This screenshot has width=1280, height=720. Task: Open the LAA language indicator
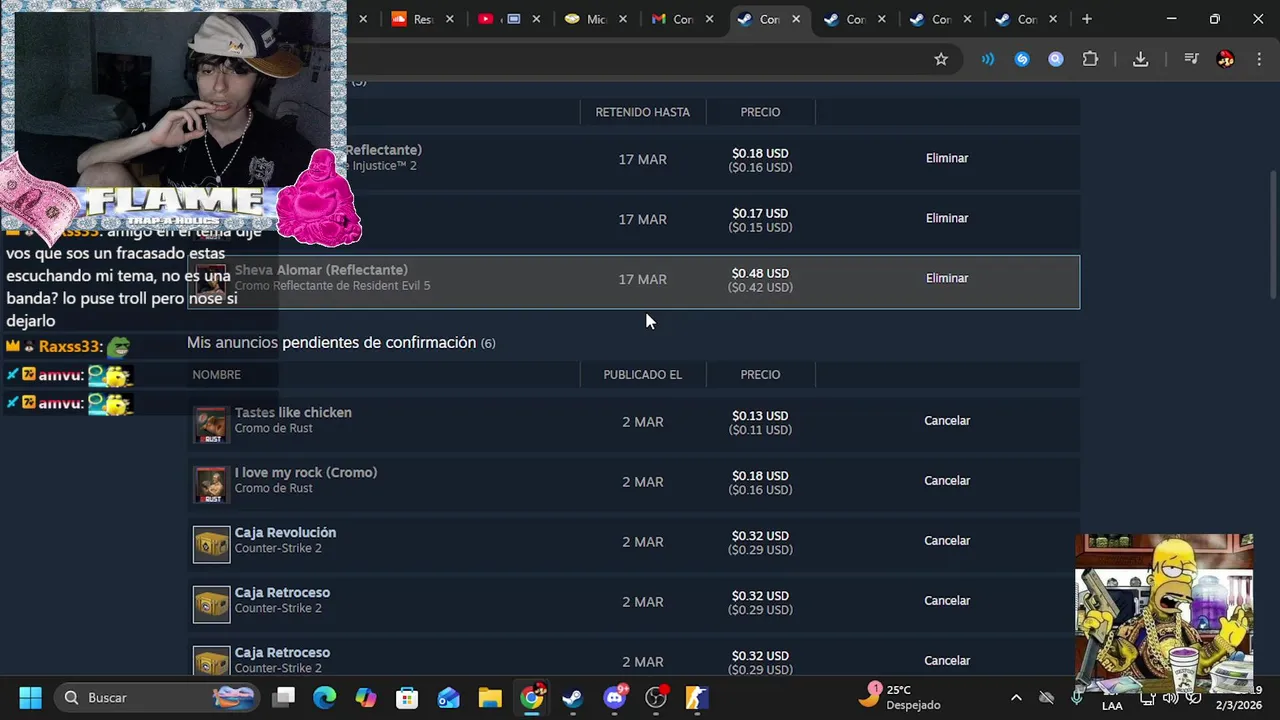pyautogui.click(x=1112, y=705)
